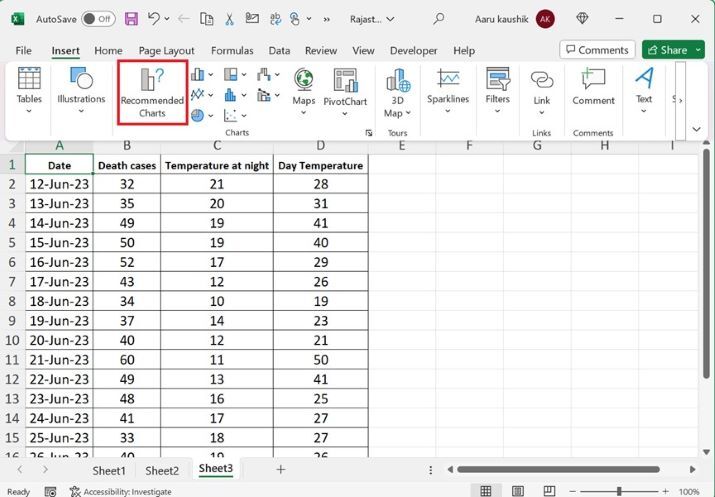This screenshot has width=715, height=497.
Task: Insert a waterfall or stock chart
Action: pyautogui.click(x=264, y=74)
